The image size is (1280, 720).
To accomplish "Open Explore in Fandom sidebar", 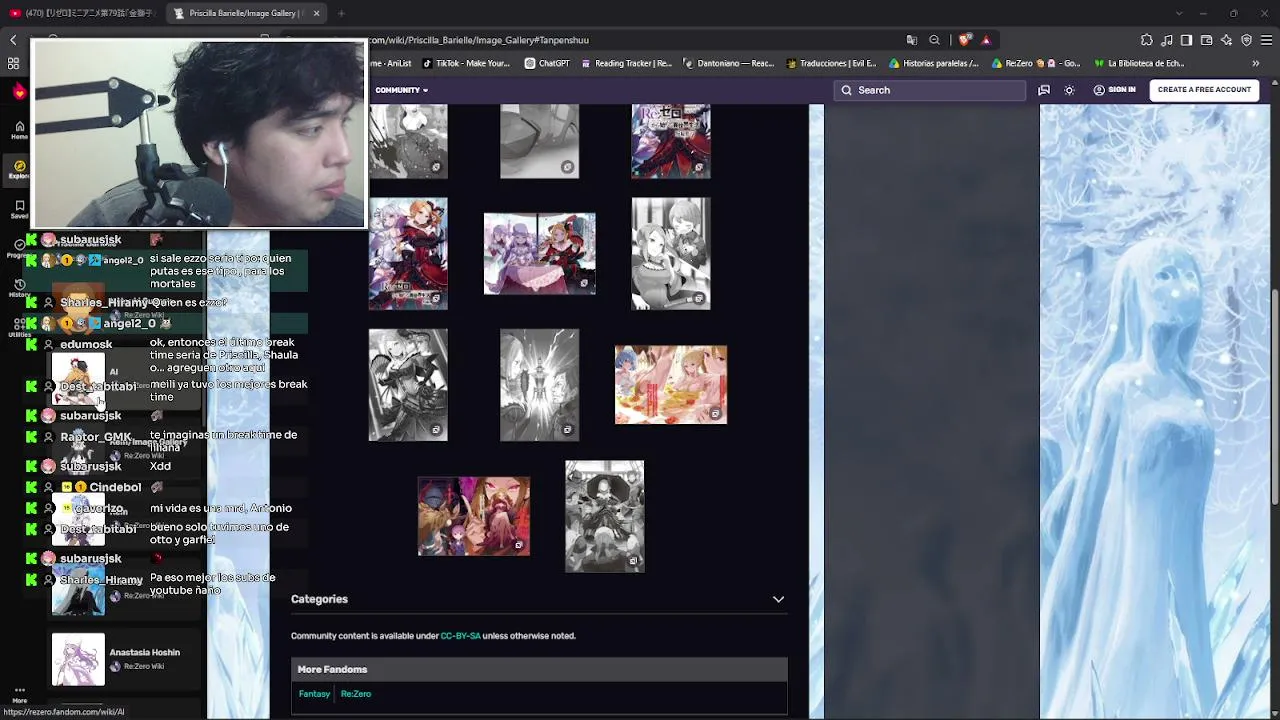I will pos(19,170).
